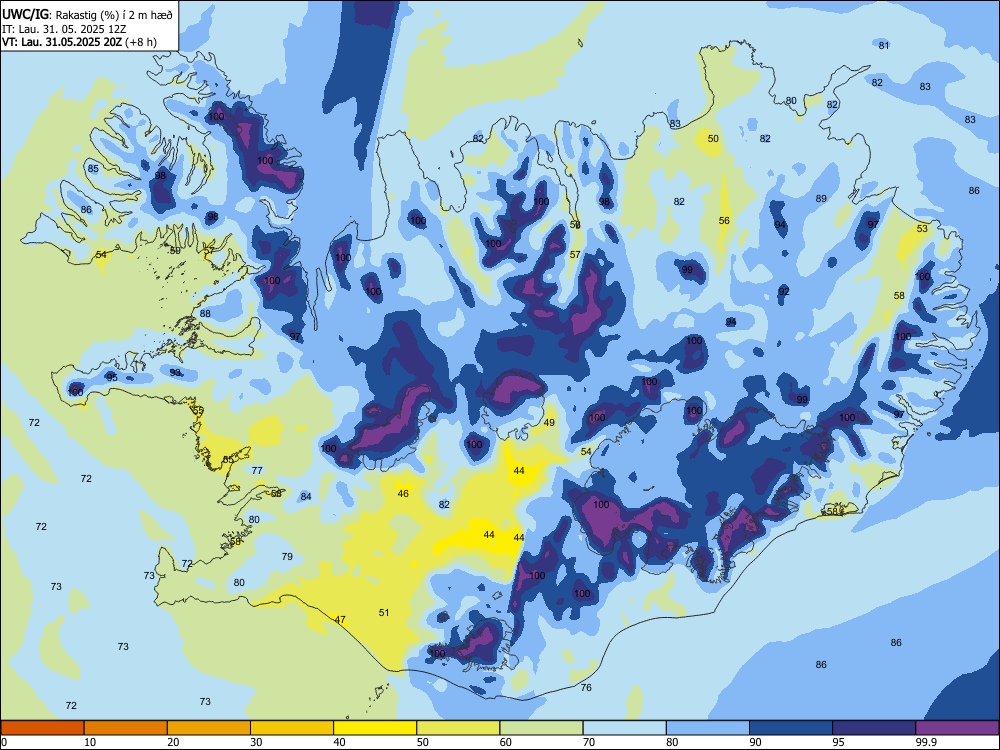
Task: Pick the pale yellow 50–60 legend swatch
Action: coord(458,728)
